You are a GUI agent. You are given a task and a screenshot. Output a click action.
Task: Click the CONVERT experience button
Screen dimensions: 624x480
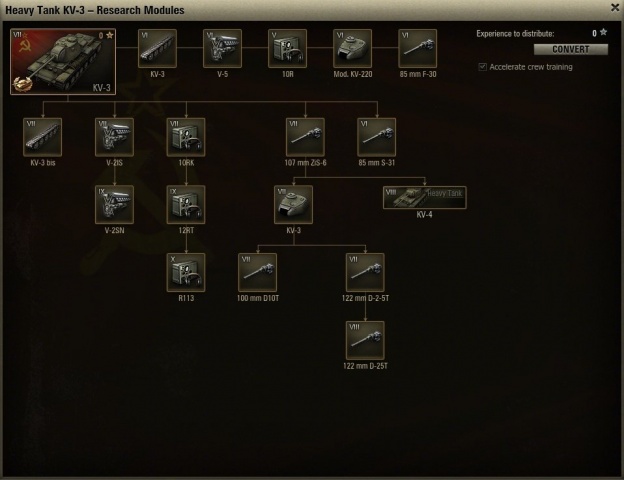tap(571, 49)
